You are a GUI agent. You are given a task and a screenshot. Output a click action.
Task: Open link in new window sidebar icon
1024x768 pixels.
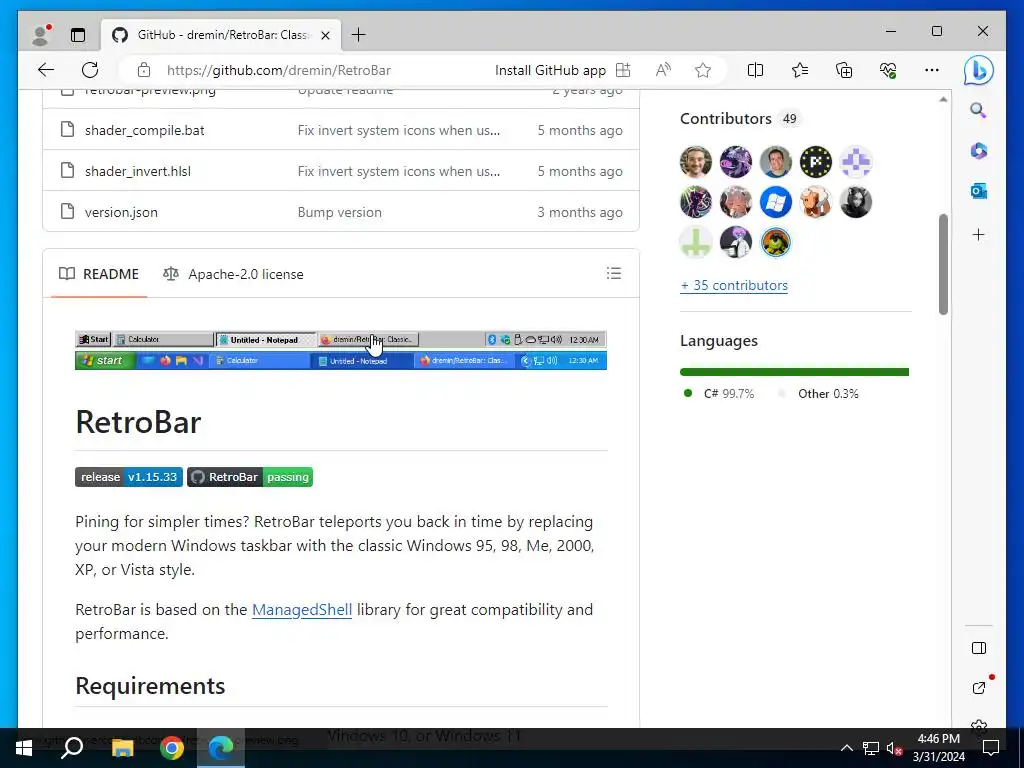978,687
